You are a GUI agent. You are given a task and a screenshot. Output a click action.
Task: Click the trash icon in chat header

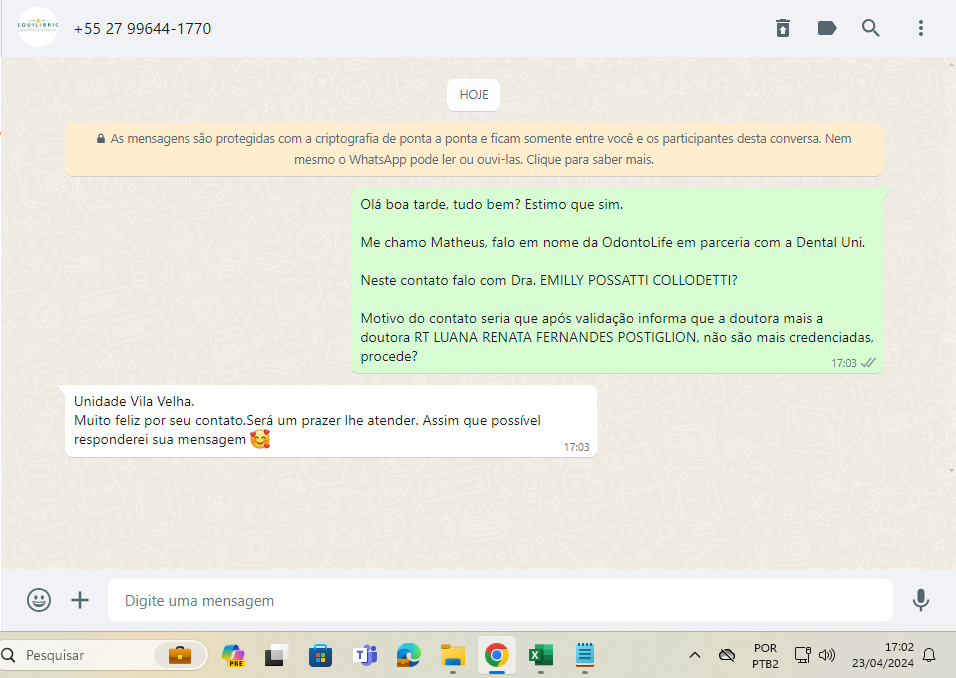tap(783, 28)
